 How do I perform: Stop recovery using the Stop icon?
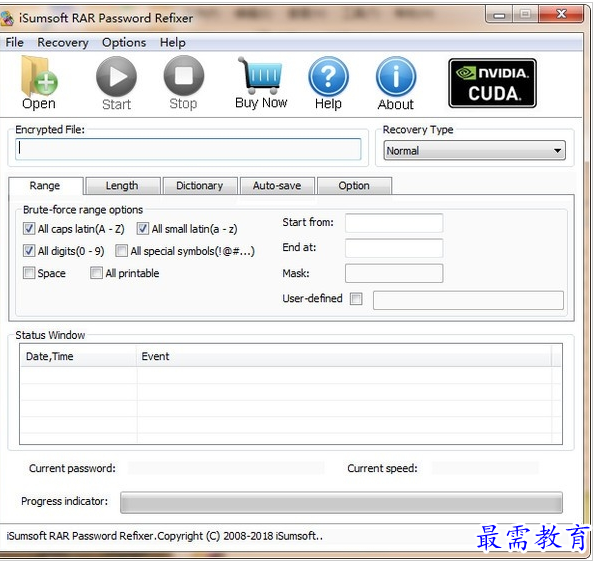[x=183, y=82]
